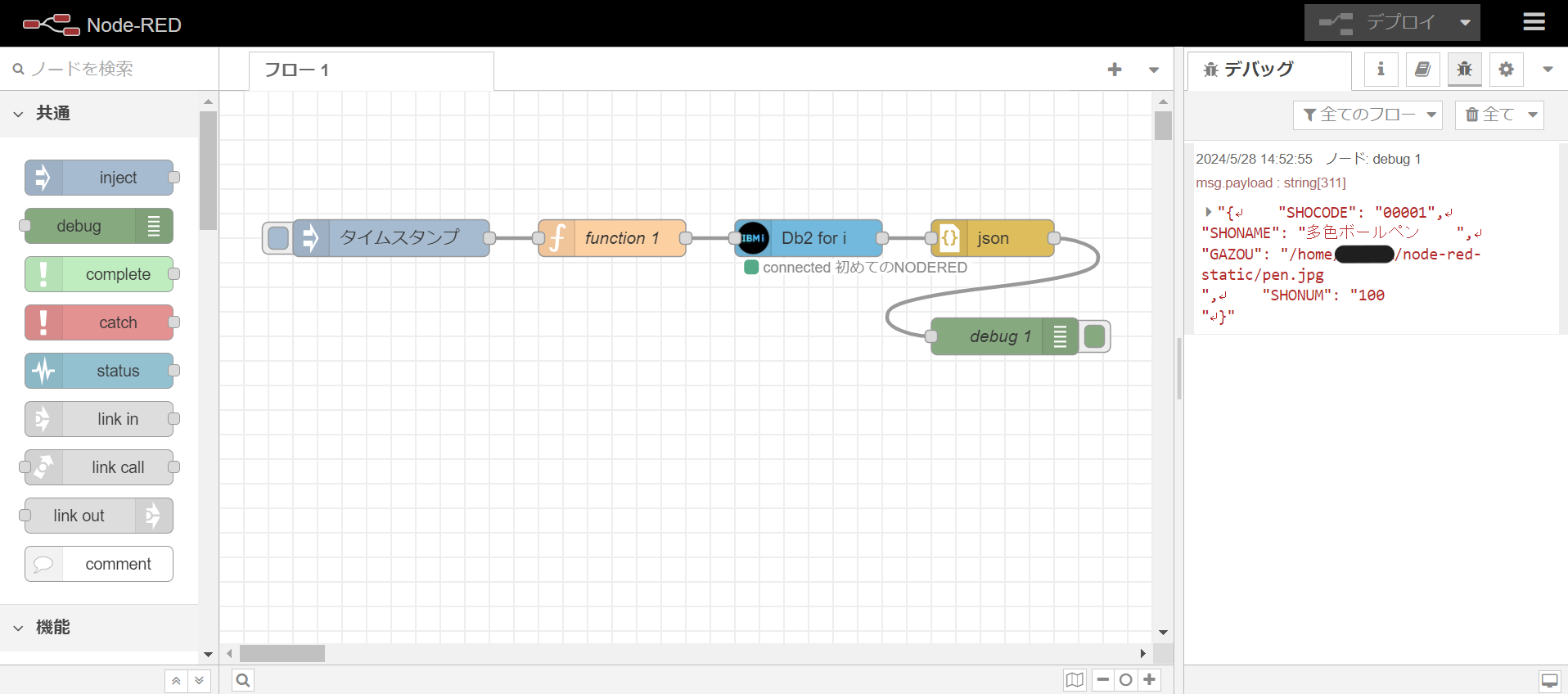Click the connected 初めてのNODERED status text
Viewport: 1568px width, 694px height.
click(x=865, y=268)
